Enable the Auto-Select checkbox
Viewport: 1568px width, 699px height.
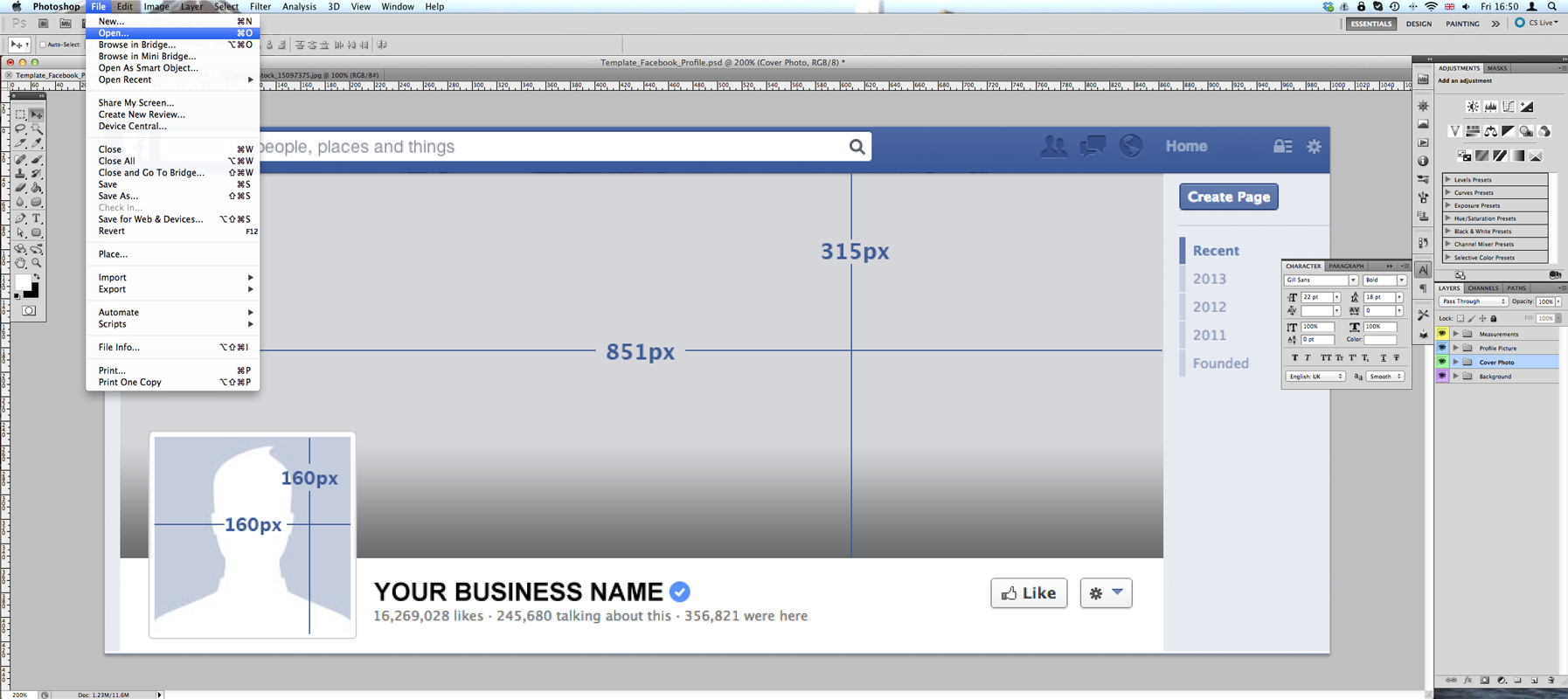tap(43, 45)
